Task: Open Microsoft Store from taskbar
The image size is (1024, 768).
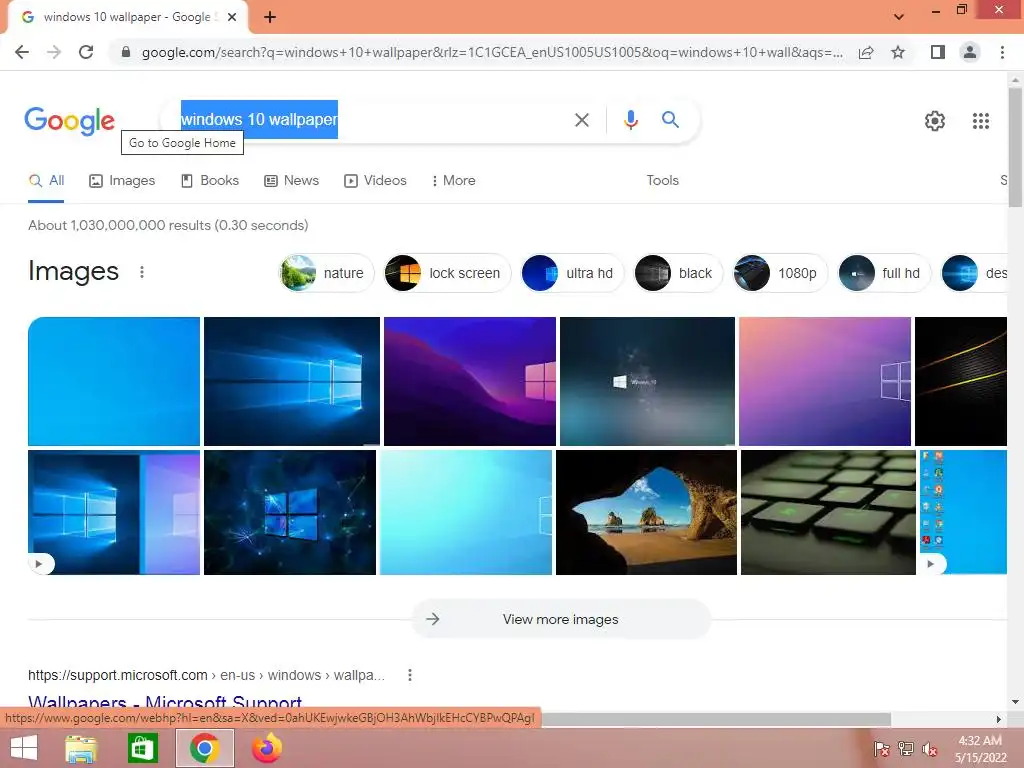Action: point(142,748)
